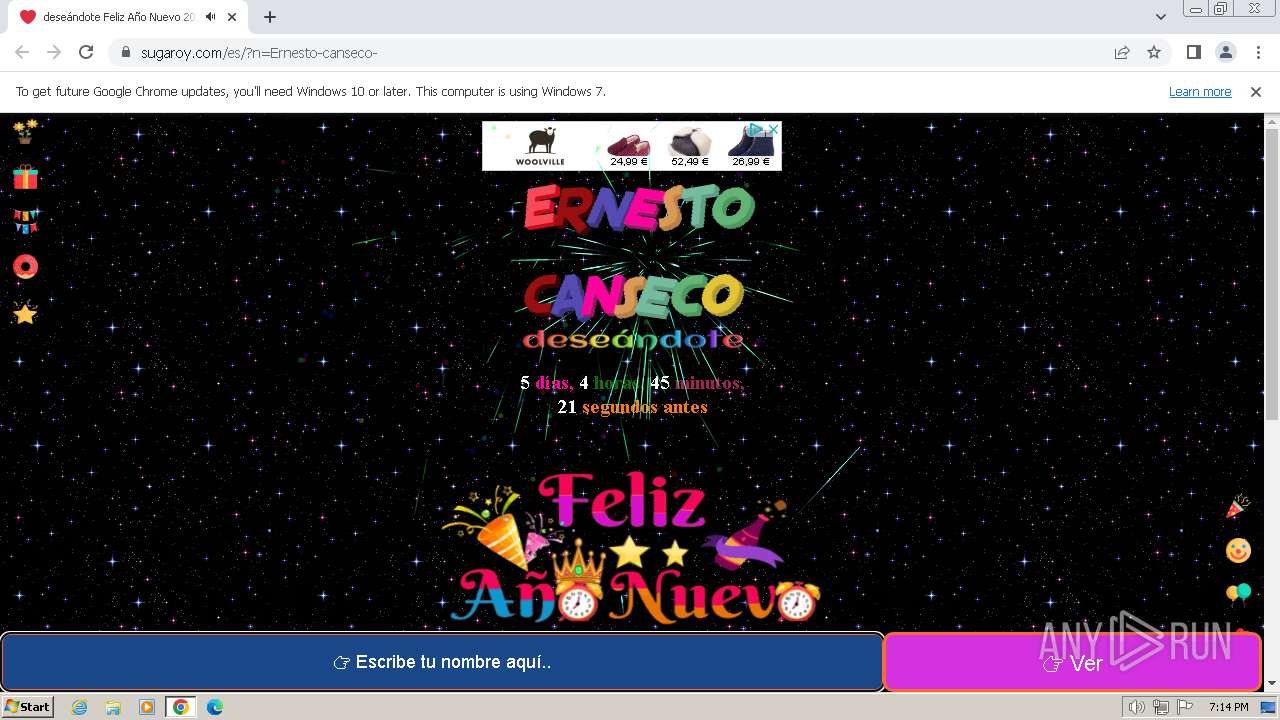Click the gold star icon on left
The image size is (1280, 720).
tap(25, 313)
